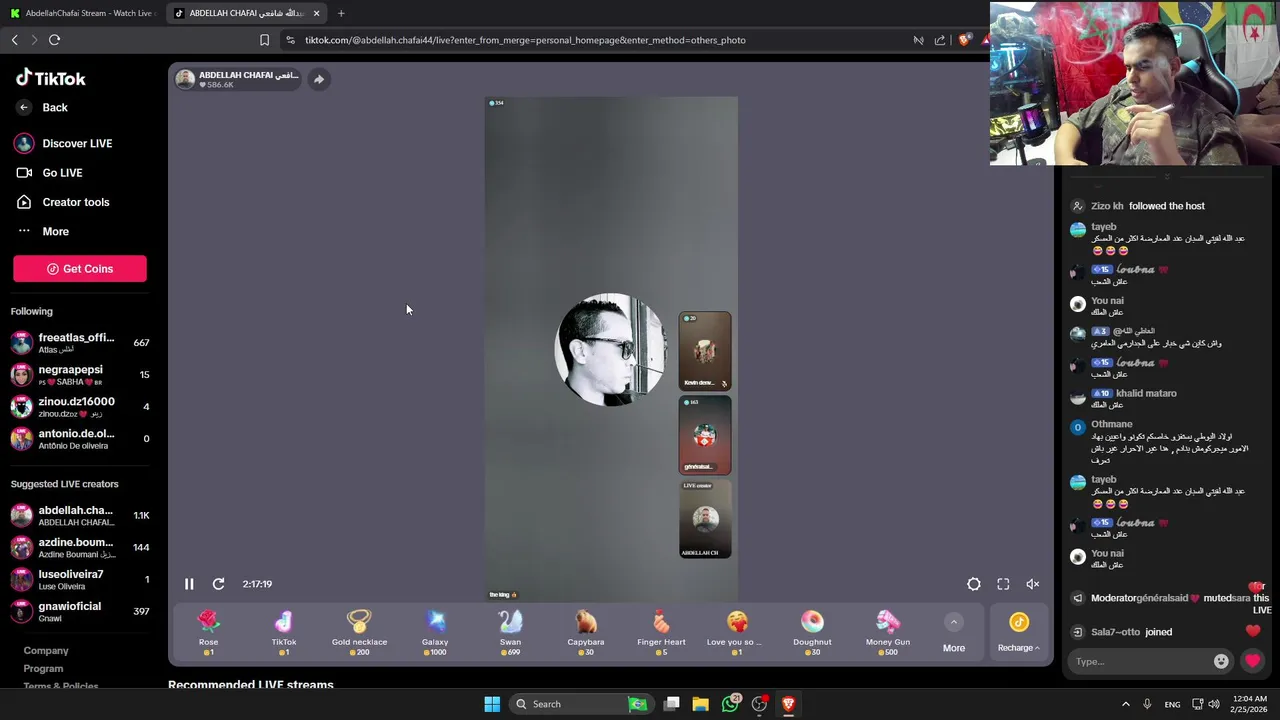1280x720 pixels.
Task: Open suggested creator azdine.boum...
Action: coord(80,548)
